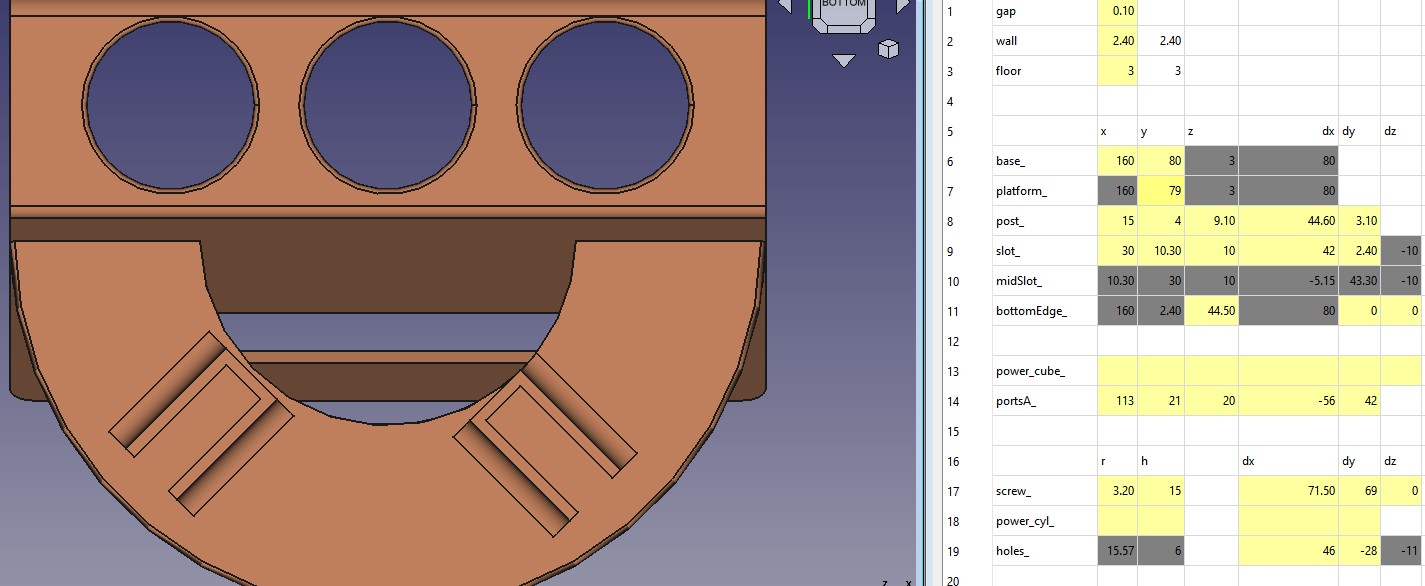Select holes_ radius value 15.57
This screenshot has height=586, width=1425.
pos(1117,551)
